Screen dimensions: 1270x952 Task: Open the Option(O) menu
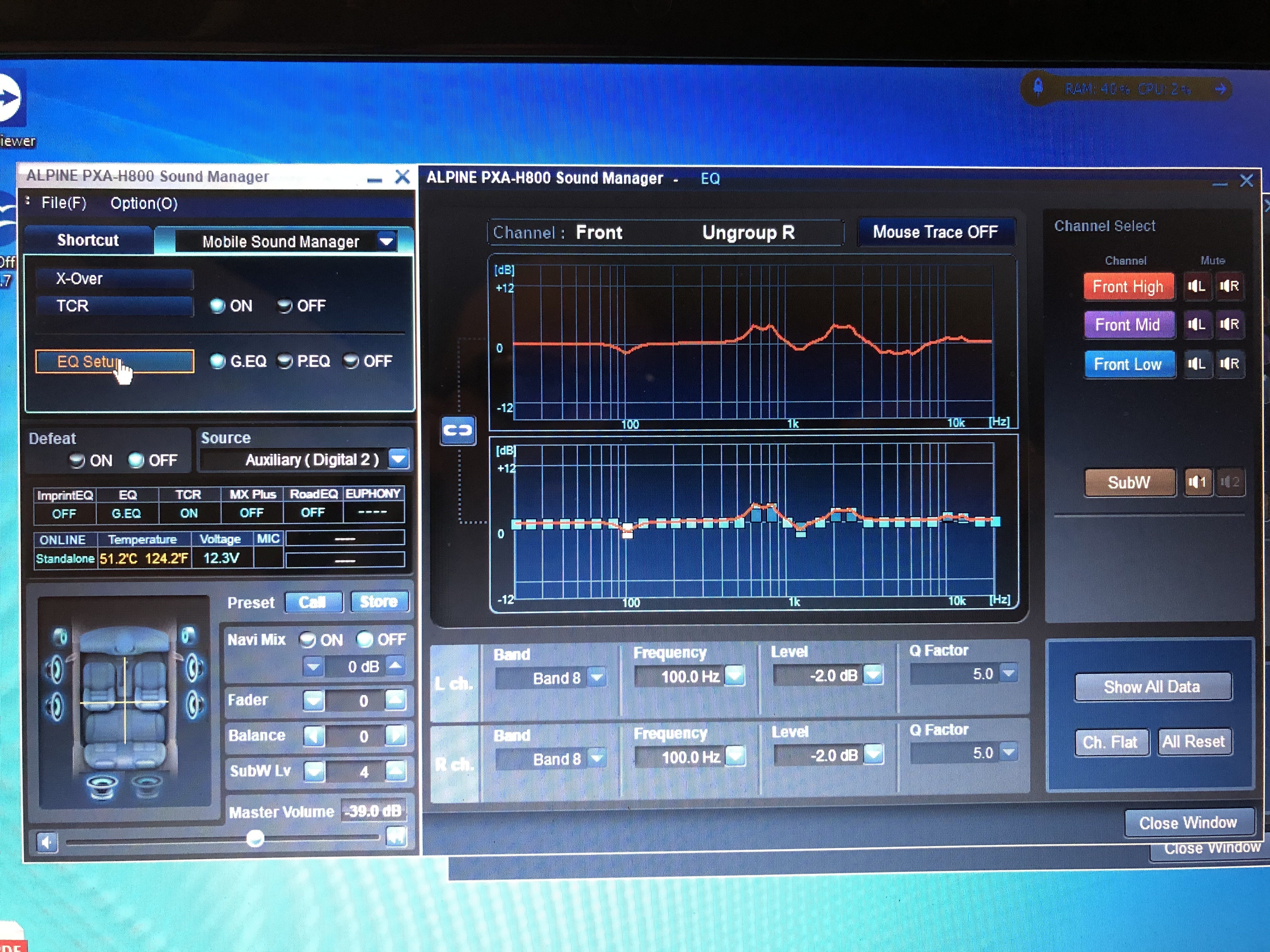pos(144,204)
